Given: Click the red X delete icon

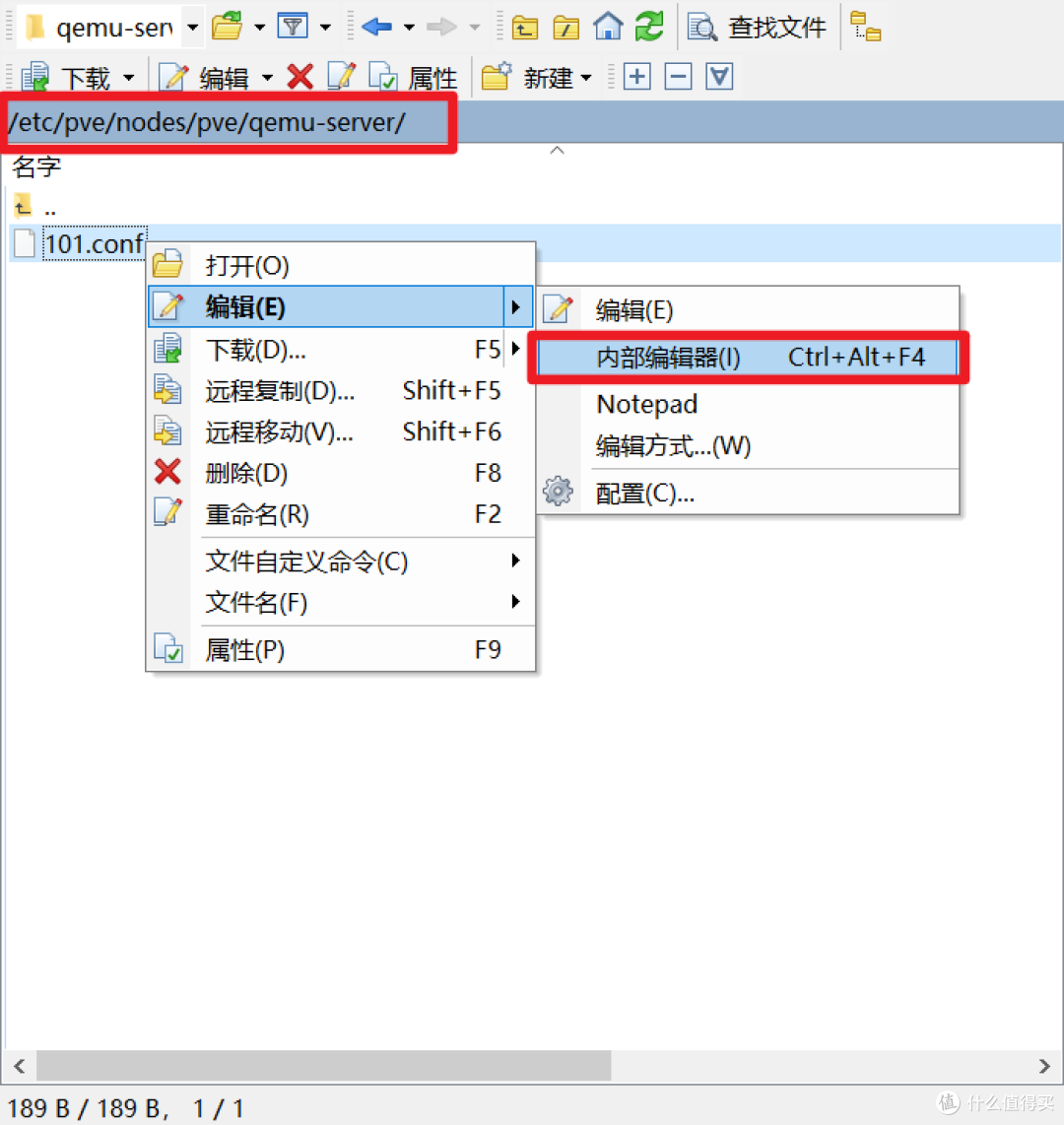Looking at the screenshot, I should click(x=301, y=77).
